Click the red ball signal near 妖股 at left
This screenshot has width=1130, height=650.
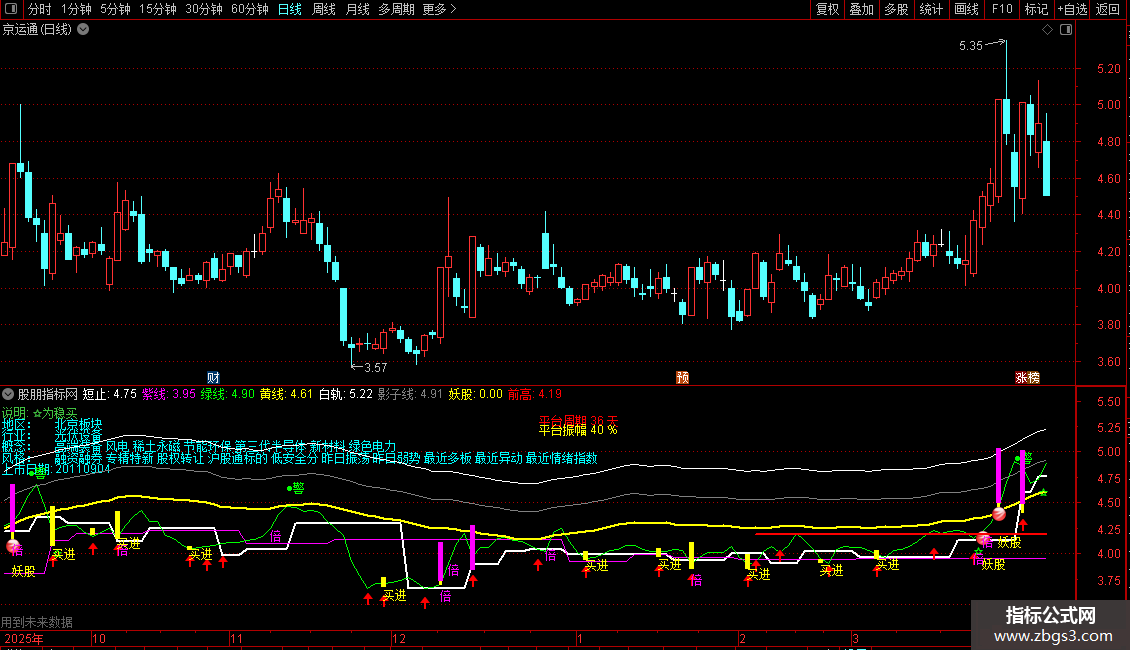point(13,546)
